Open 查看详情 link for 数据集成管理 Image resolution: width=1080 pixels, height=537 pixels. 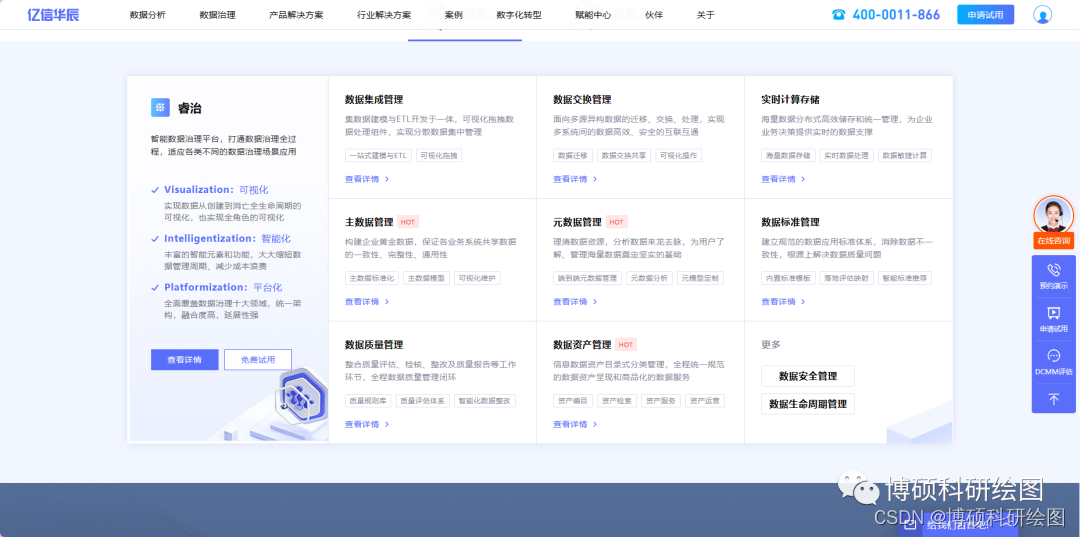362,179
